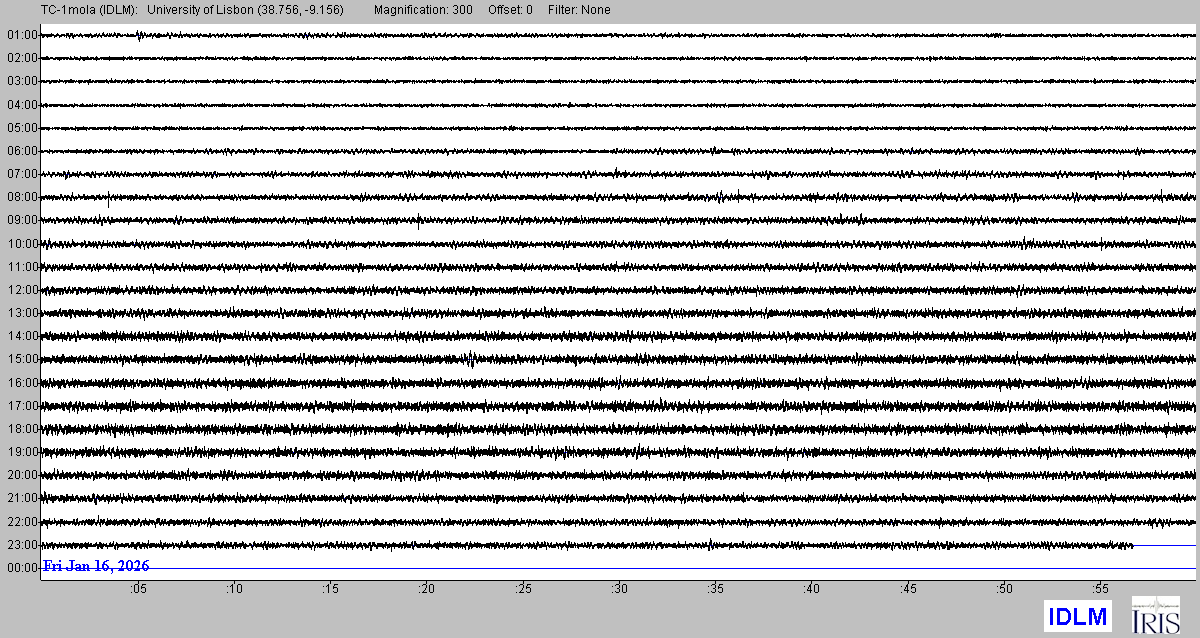Click the IRIS logo icon
This screenshot has height=638, width=1200.
[x=1154, y=615]
